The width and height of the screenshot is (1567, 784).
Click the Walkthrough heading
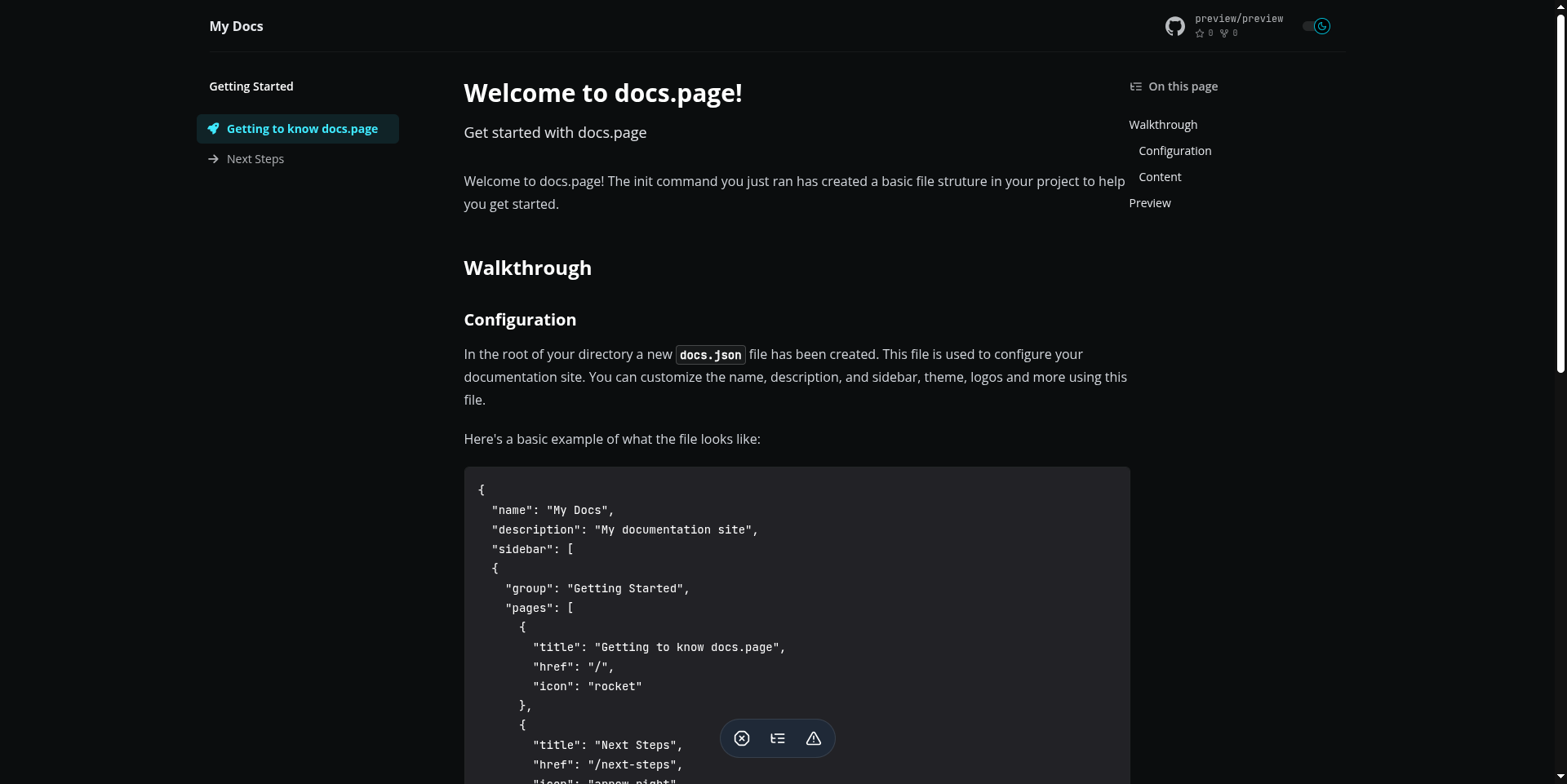[527, 268]
